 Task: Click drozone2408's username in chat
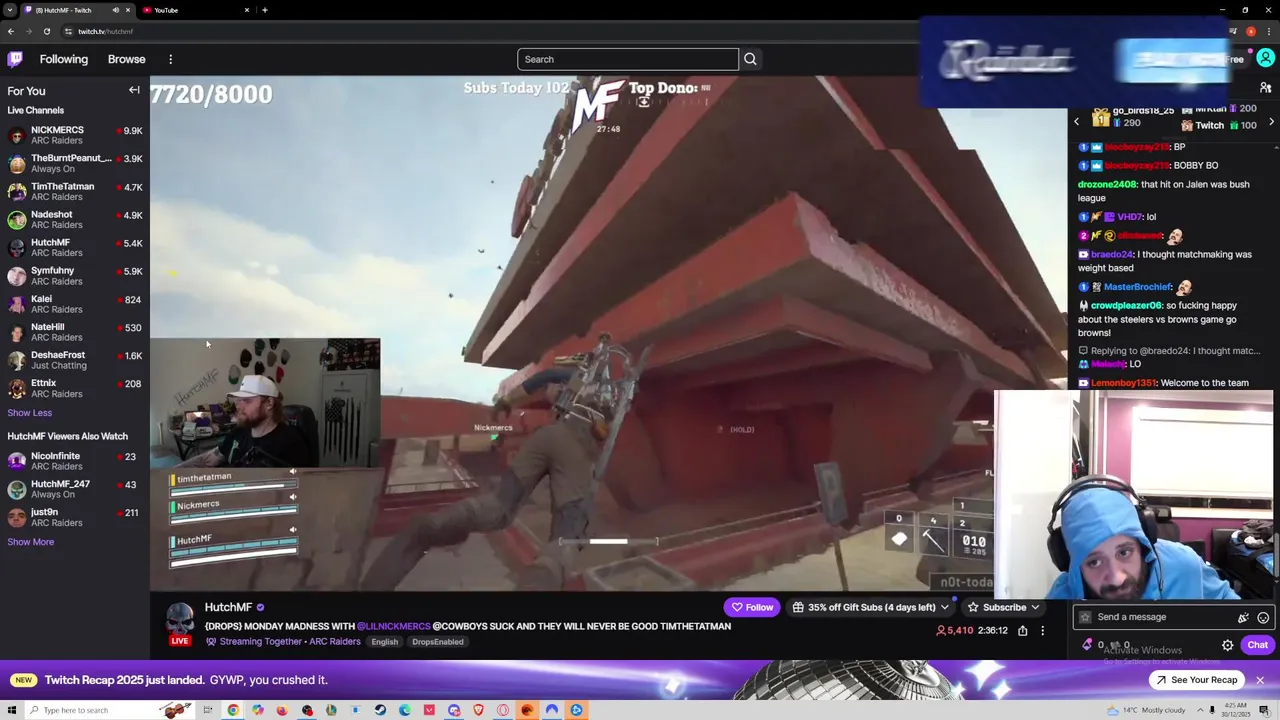point(1107,184)
